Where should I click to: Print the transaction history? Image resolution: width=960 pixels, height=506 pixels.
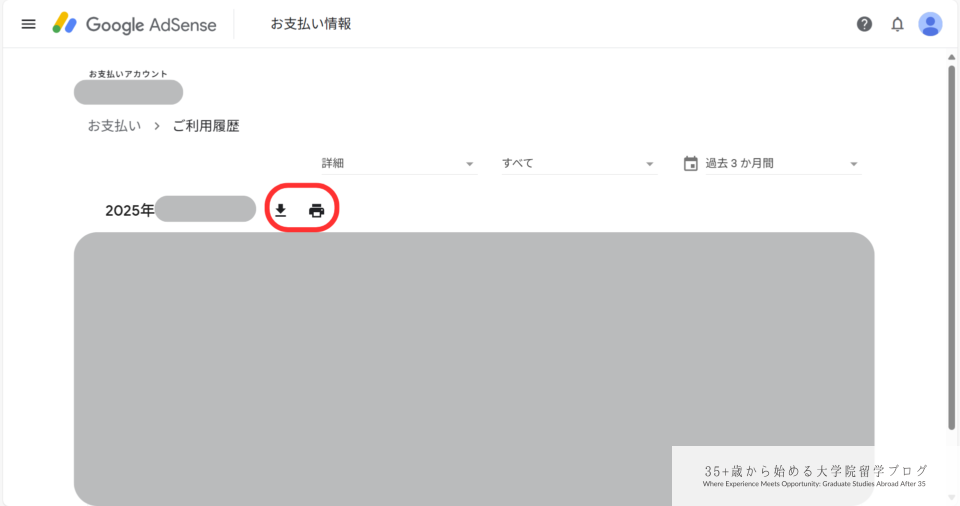(x=317, y=211)
